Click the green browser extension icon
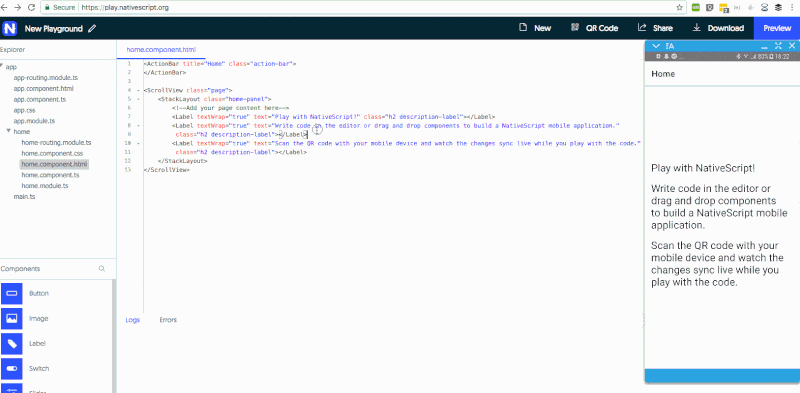The image size is (800, 393). pos(696,8)
